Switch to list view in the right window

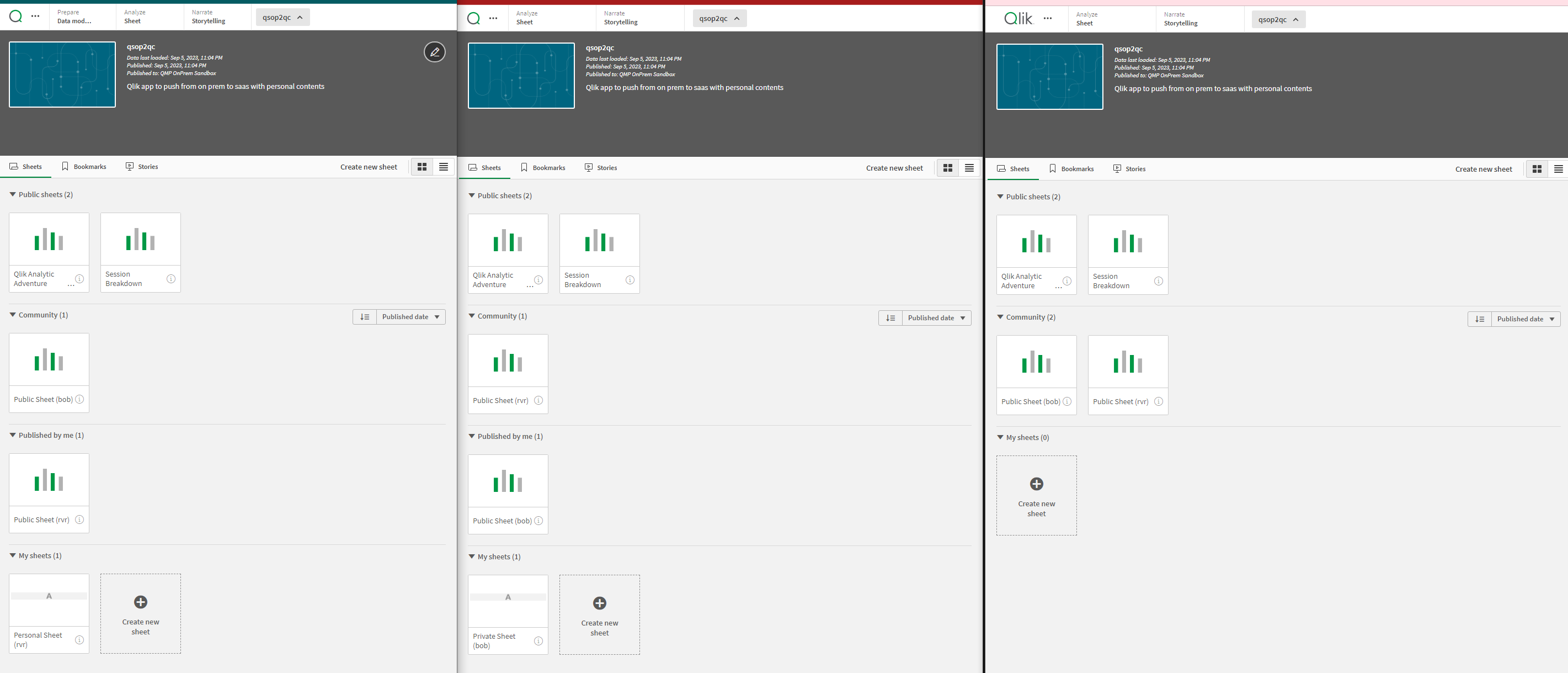(x=1558, y=169)
